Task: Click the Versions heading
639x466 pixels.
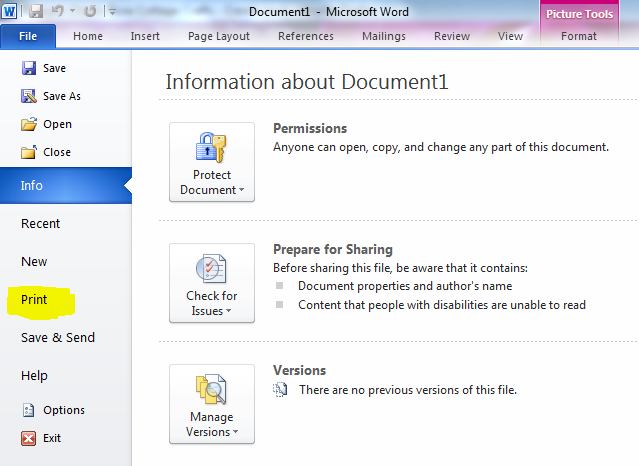Action: (300, 370)
